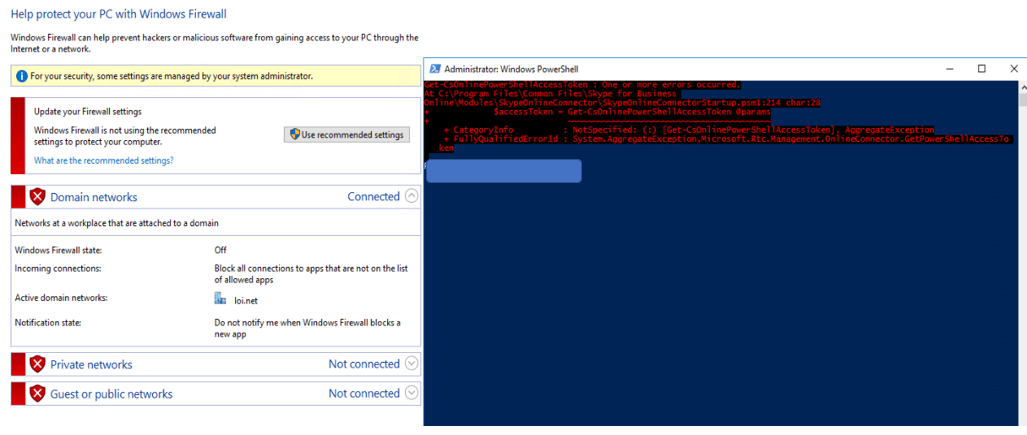The image size is (1027, 435).
Task: Click the PowerShell scrollbar up arrow
Action: (x=1021, y=87)
